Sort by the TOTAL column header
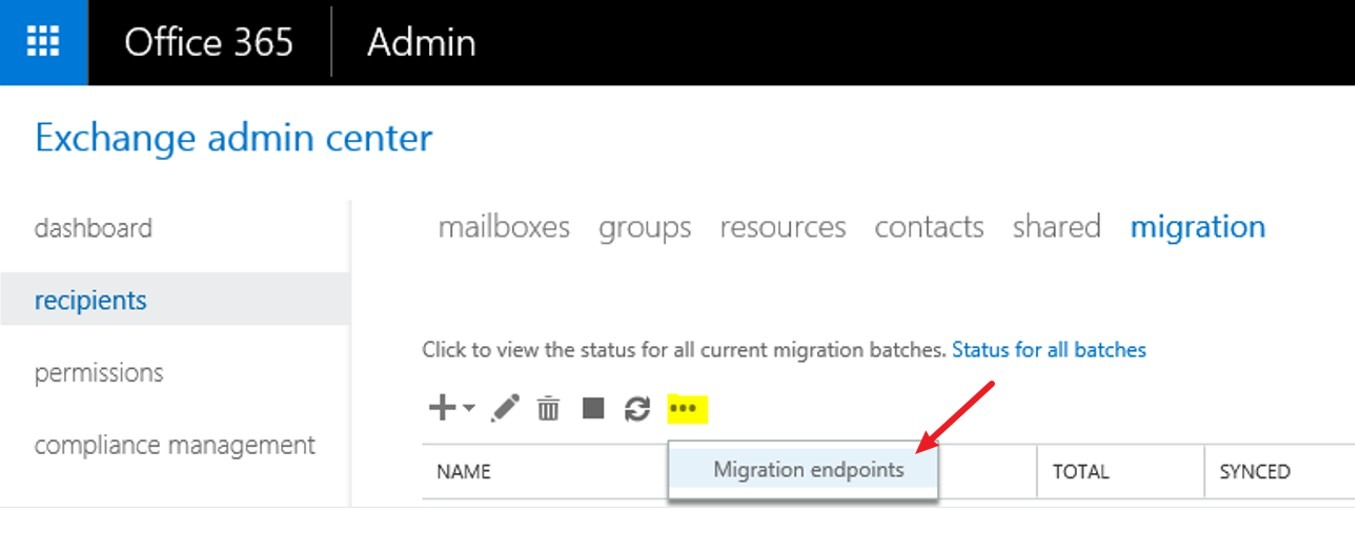The height and width of the screenshot is (536, 1355). tap(1081, 472)
